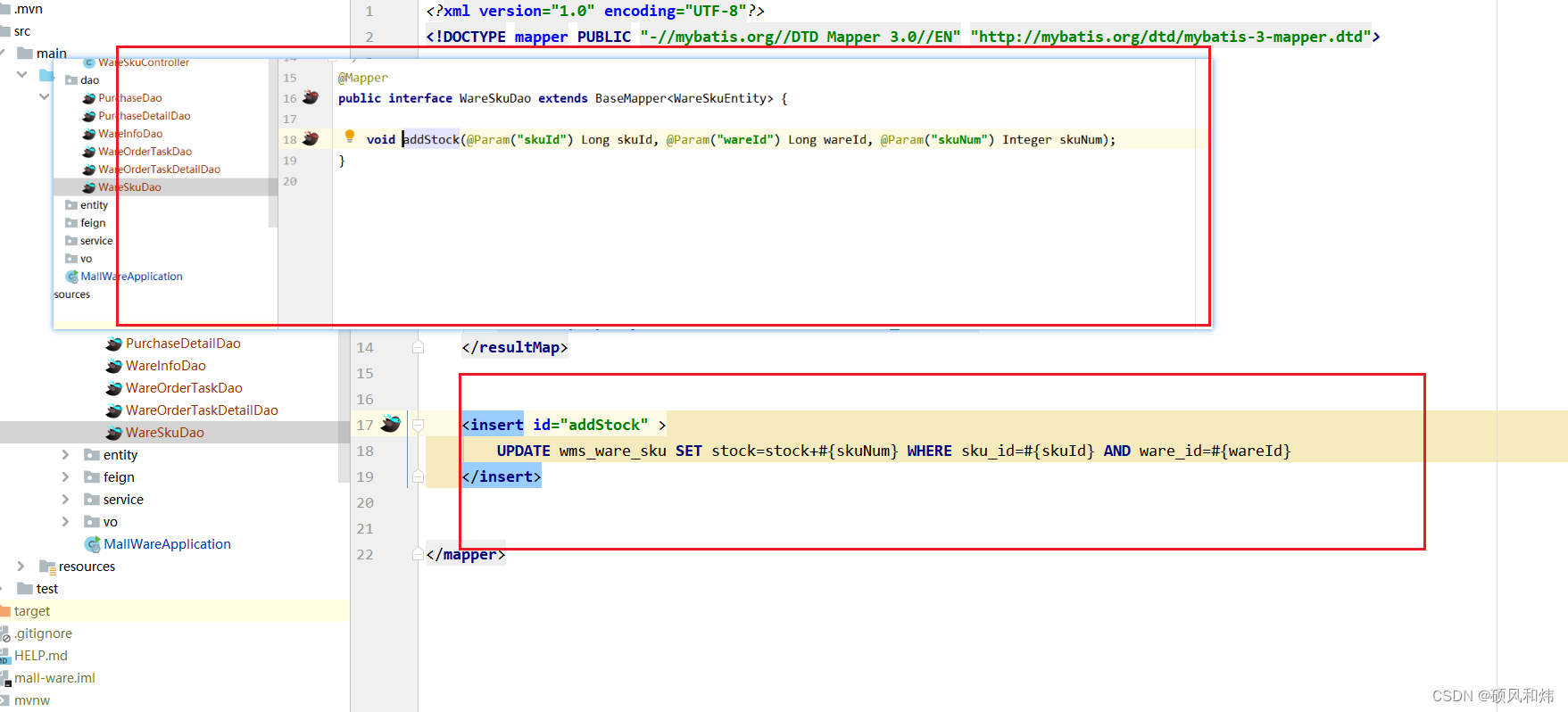Open MallWareApplication in the popup tree
The width and height of the screenshot is (1568, 712).
pyautogui.click(x=131, y=277)
